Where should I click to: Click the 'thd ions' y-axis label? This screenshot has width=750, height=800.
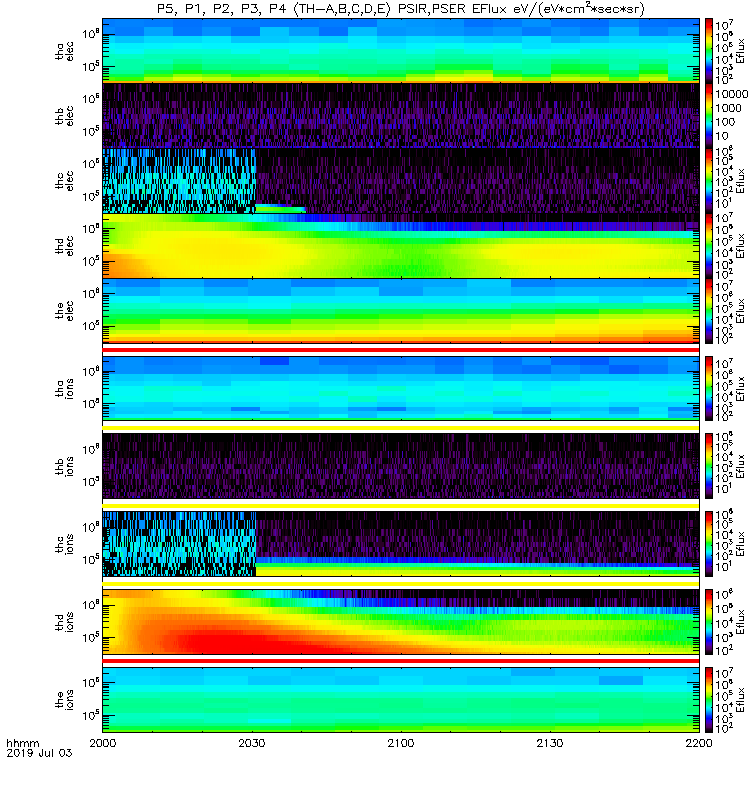click(65, 622)
